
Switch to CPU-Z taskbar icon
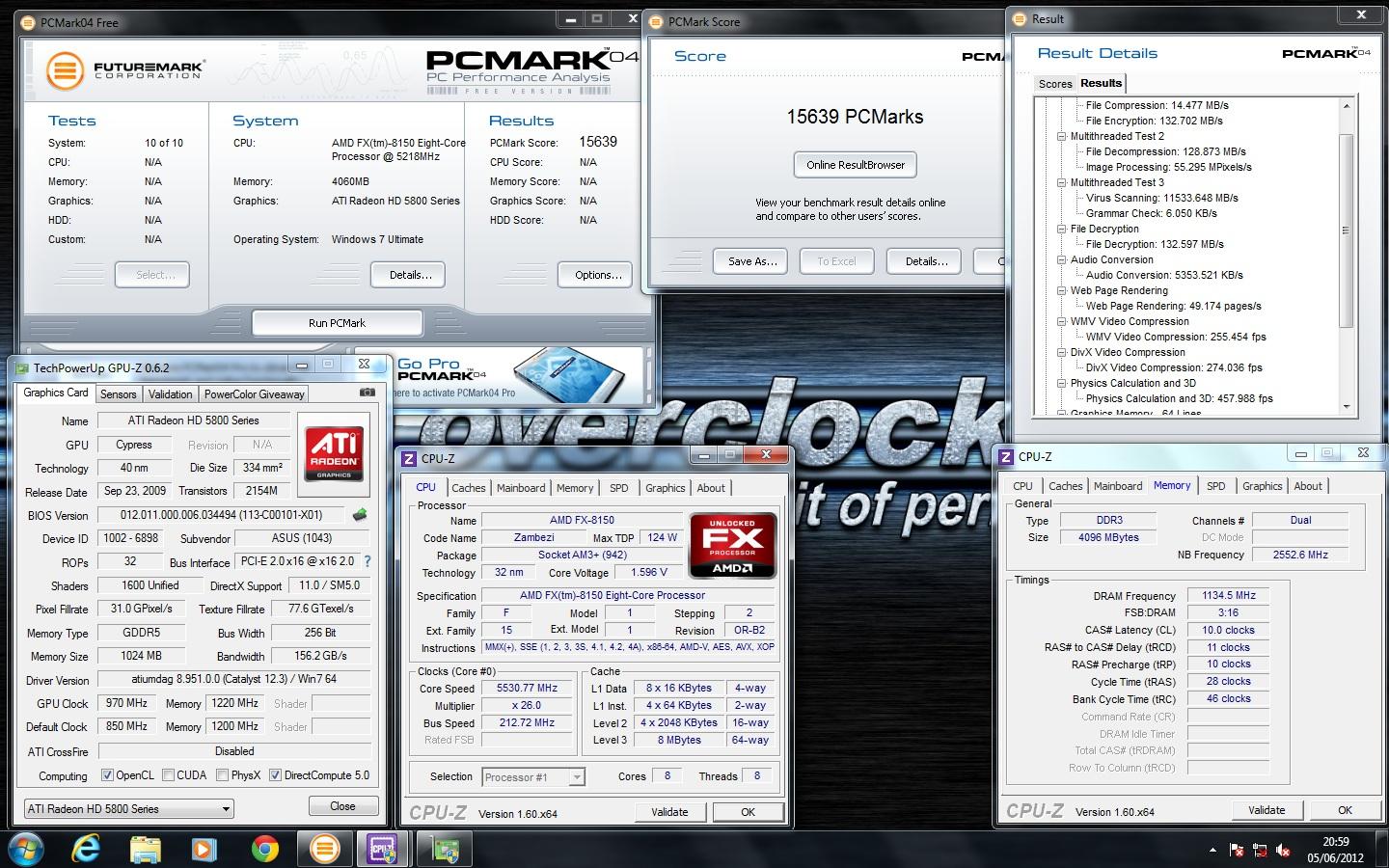pos(383,849)
